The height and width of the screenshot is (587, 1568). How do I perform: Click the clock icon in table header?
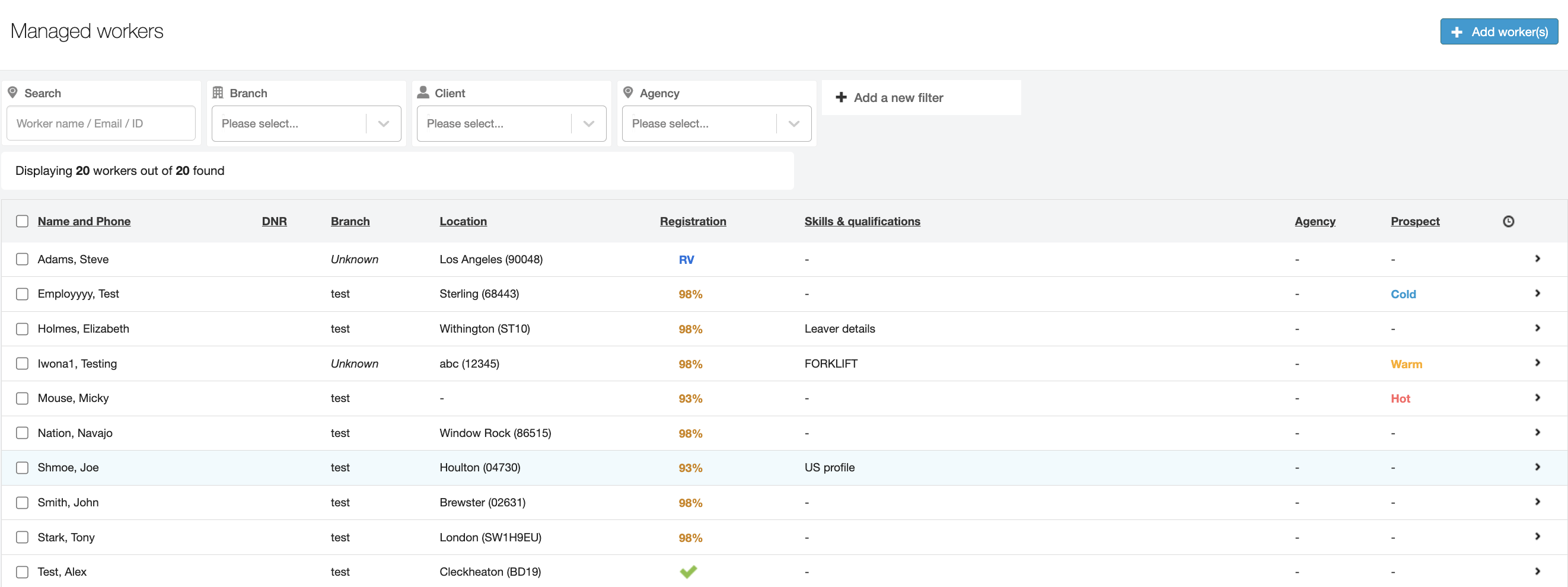click(x=1508, y=221)
